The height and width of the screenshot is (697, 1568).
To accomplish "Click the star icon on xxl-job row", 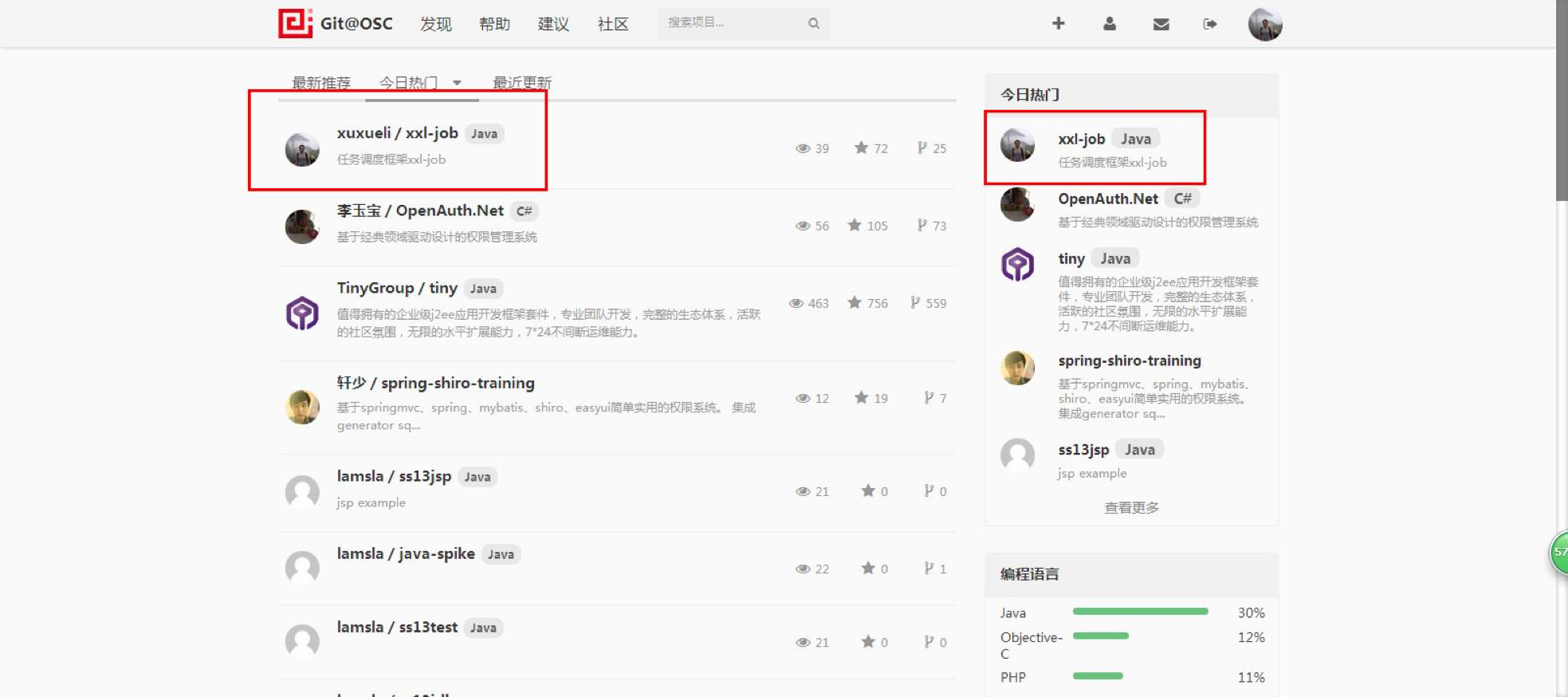I will pyautogui.click(x=861, y=148).
